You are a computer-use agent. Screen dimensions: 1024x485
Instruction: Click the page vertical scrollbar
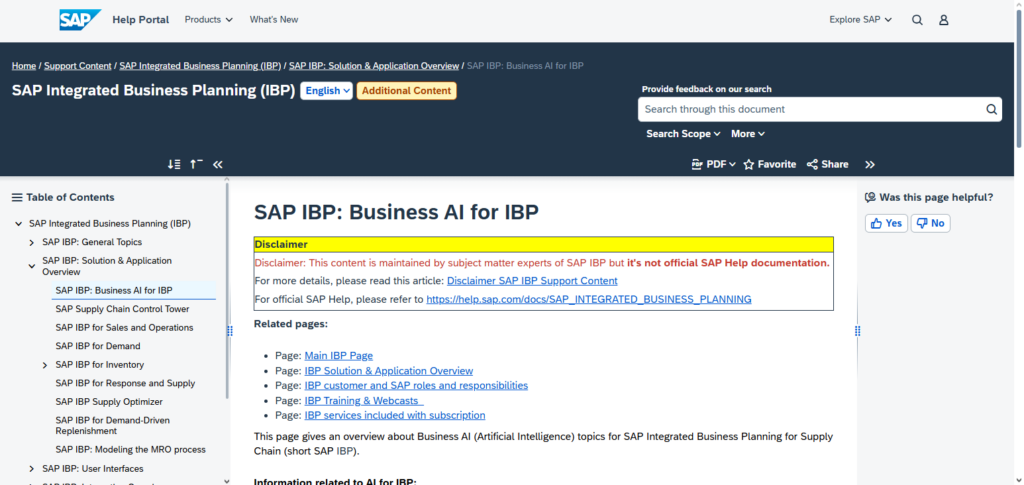1019,78
